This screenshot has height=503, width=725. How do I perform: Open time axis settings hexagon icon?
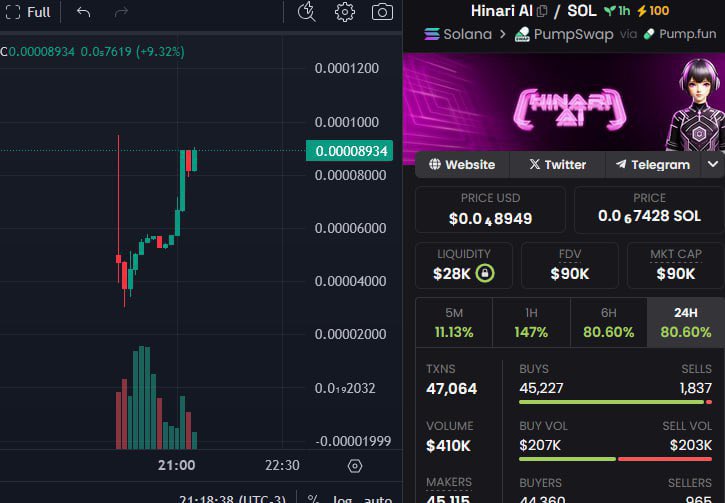click(355, 466)
